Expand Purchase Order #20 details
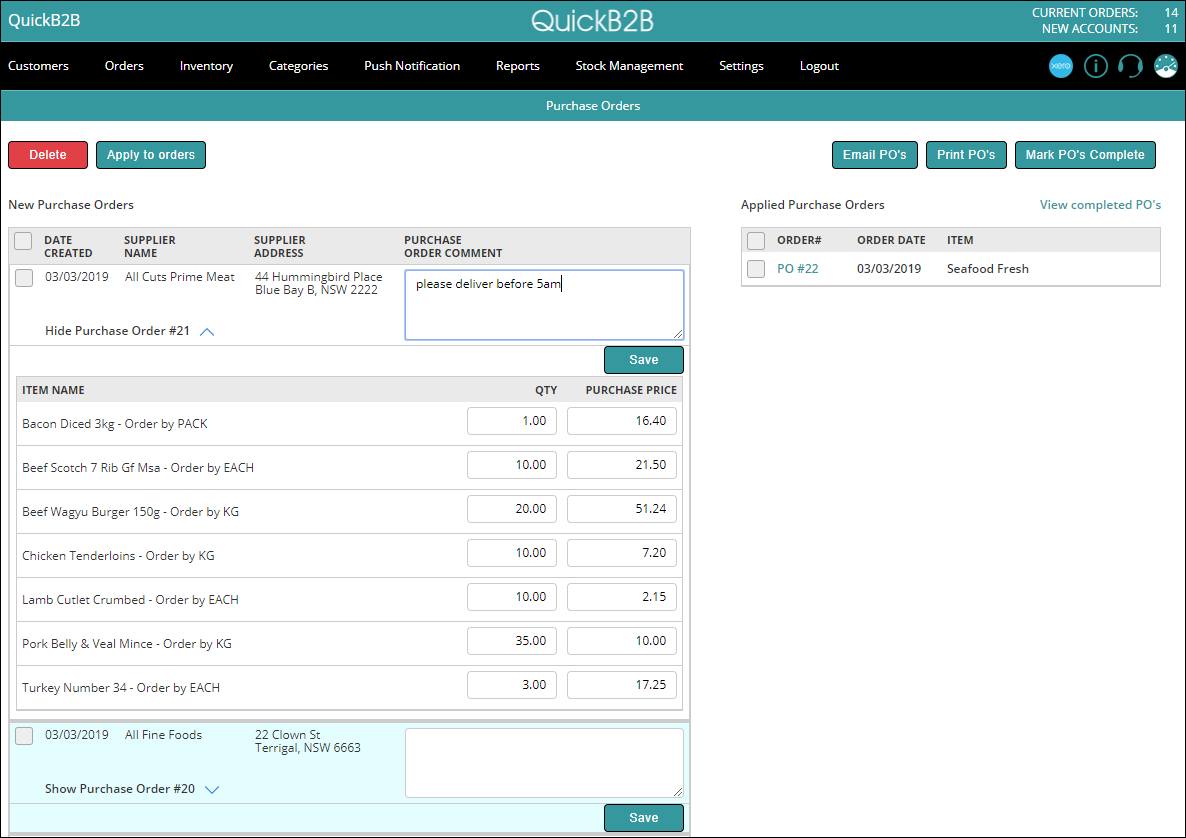The width and height of the screenshot is (1186, 838). pos(132,789)
